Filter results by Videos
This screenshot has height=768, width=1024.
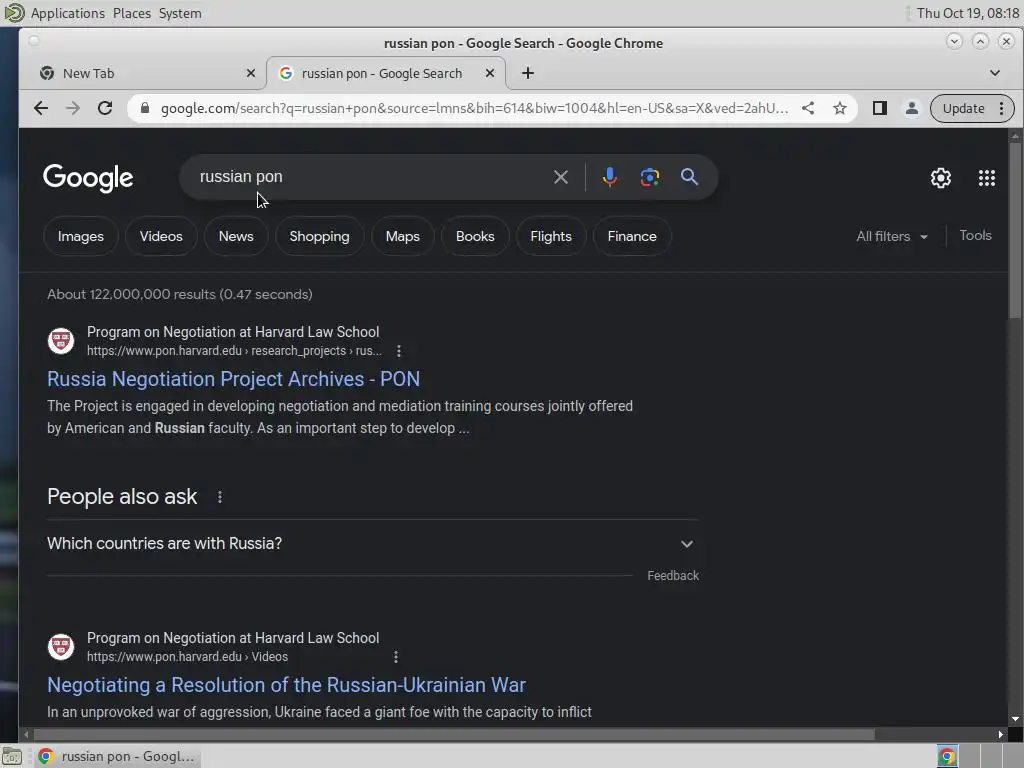tap(161, 236)
